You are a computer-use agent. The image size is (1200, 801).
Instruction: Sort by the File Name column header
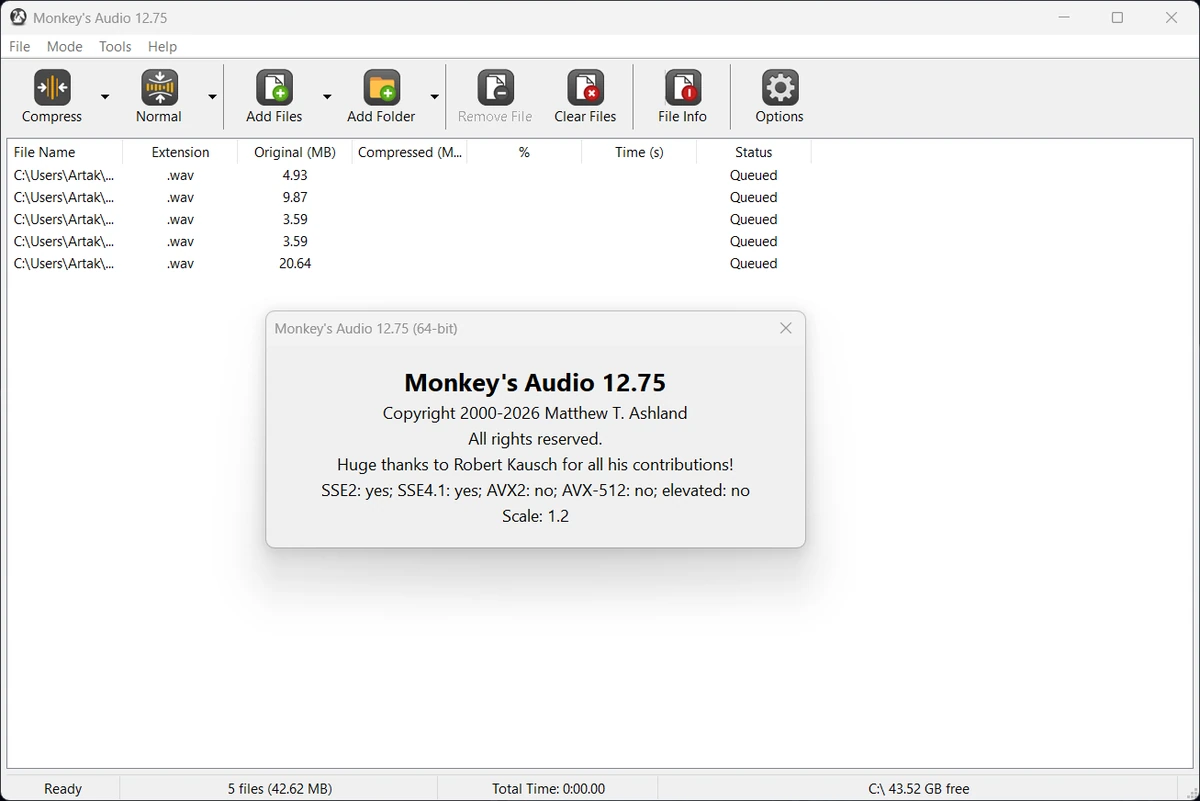point(65,152)
